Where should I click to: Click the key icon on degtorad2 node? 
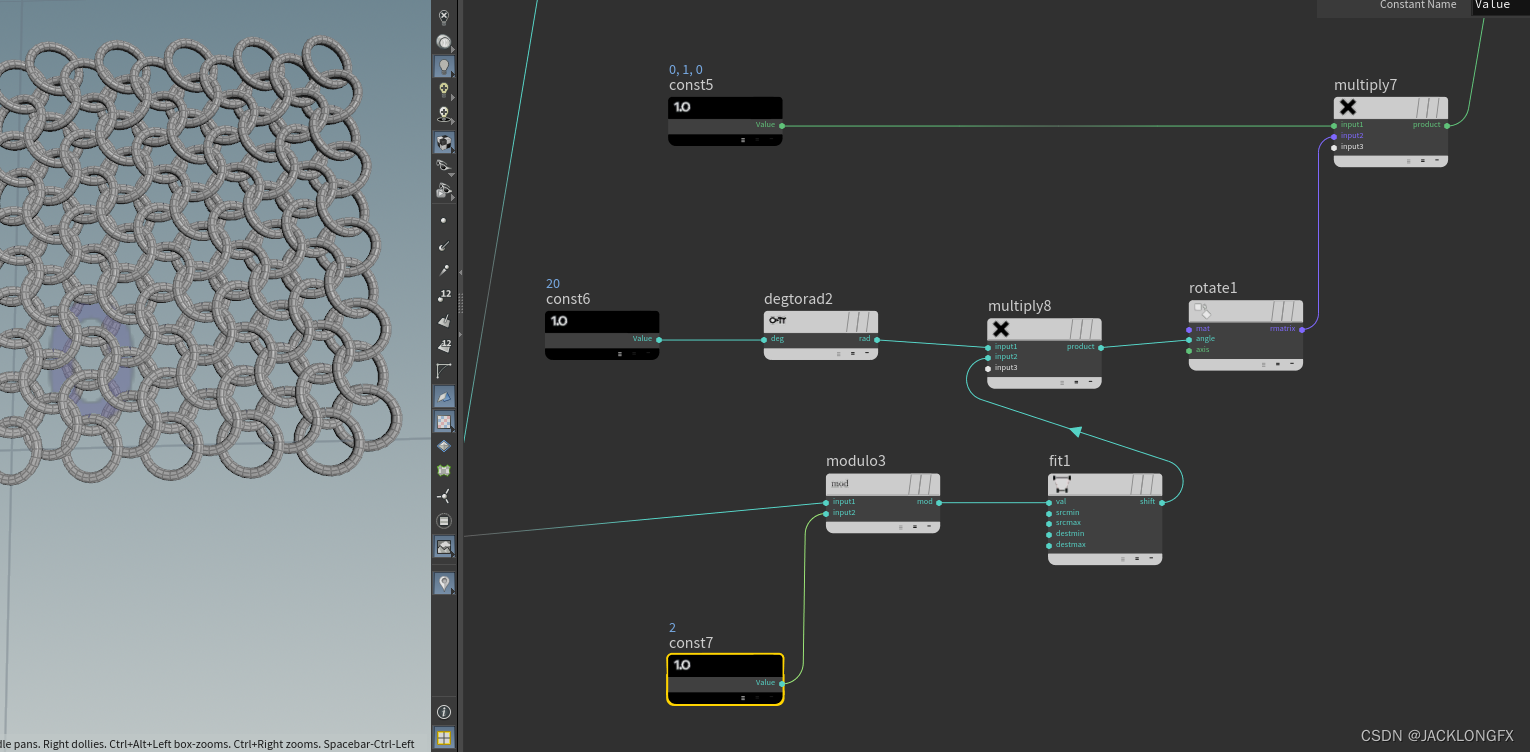tap(778, 321)
